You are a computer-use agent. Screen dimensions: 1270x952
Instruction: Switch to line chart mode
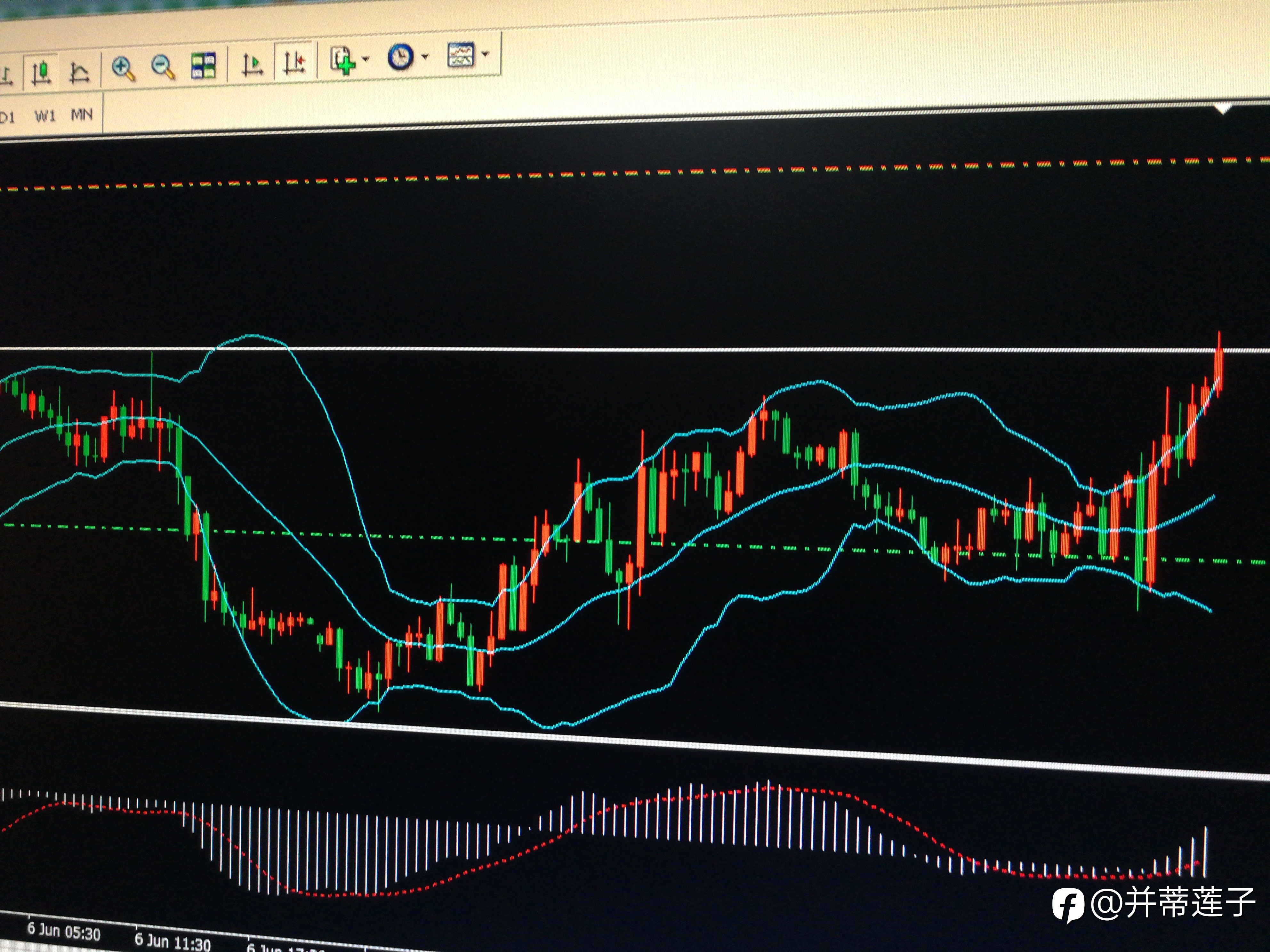point(79,73)
